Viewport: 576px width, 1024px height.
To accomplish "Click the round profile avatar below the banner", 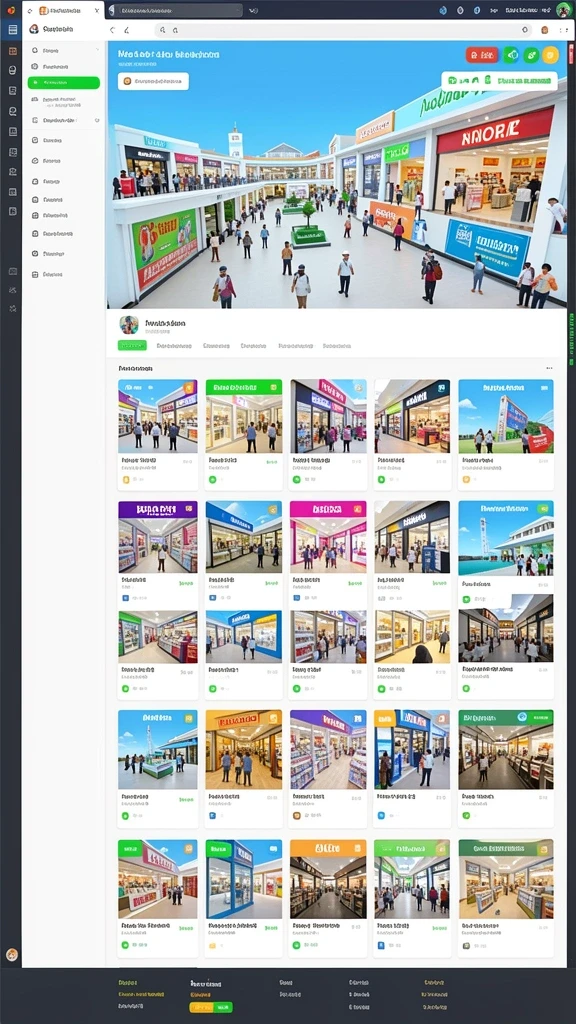I will coord(129,325).
